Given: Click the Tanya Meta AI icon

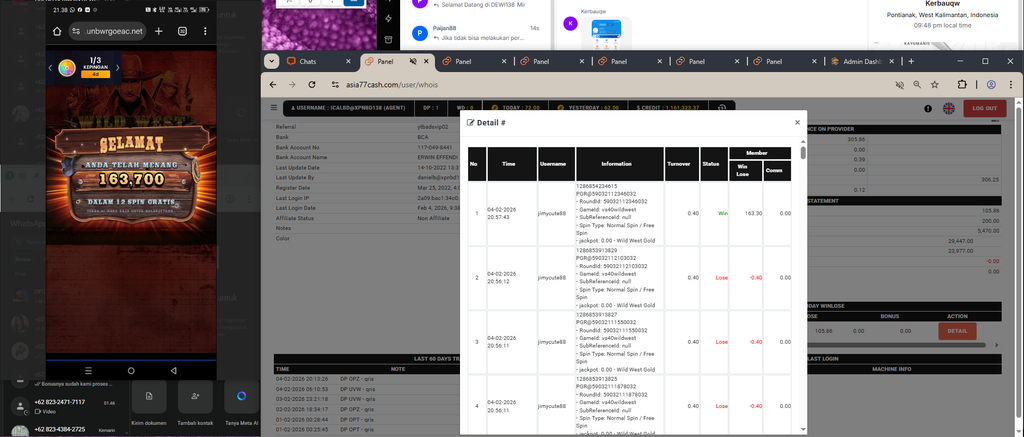Looking at the screenshot, I should click(242, 397).
